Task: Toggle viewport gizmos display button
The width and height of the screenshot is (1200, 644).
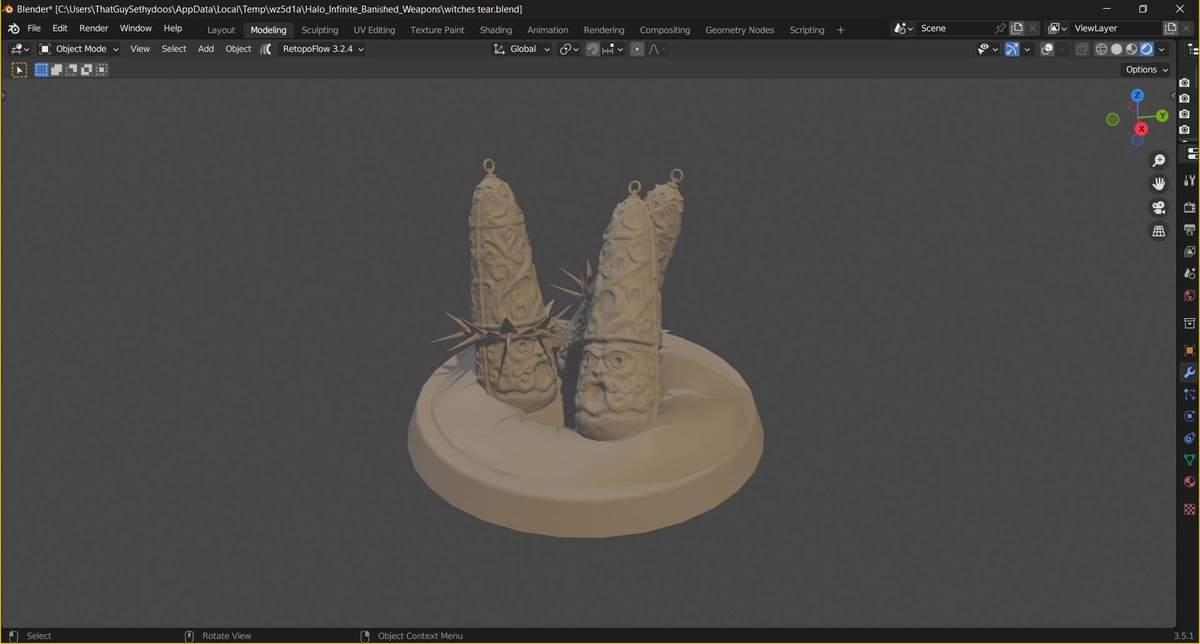Action: pos(1012,49)
